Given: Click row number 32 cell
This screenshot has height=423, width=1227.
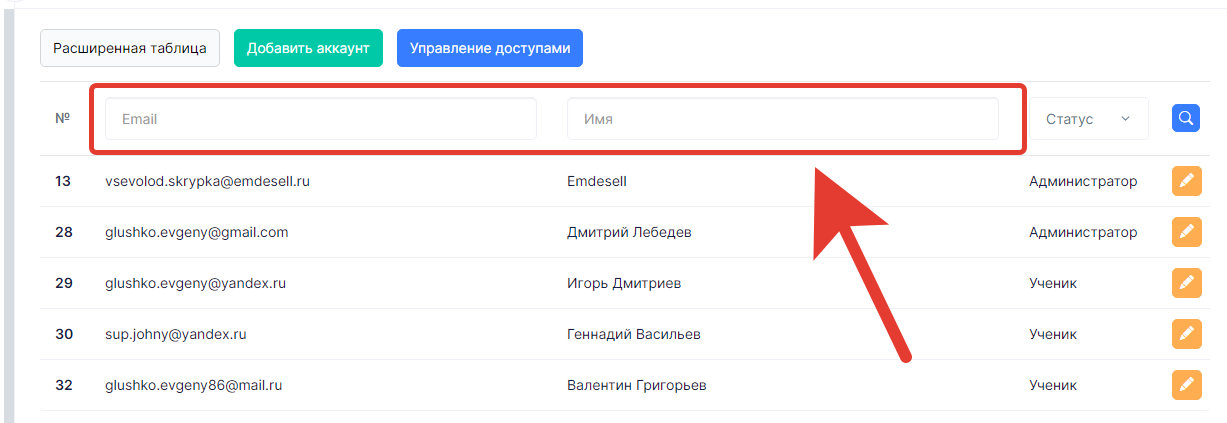Looking at the screenshot, I should tap(63, 385).
